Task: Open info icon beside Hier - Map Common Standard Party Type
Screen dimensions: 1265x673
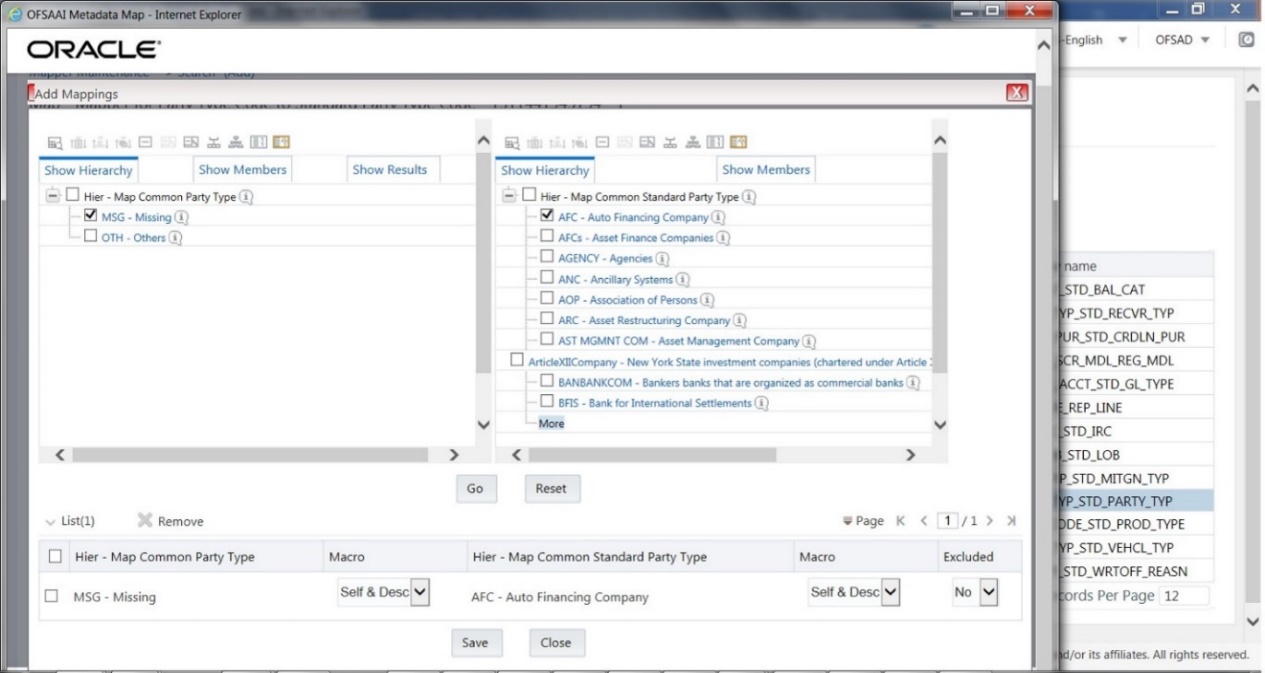Action: [750, 197]
